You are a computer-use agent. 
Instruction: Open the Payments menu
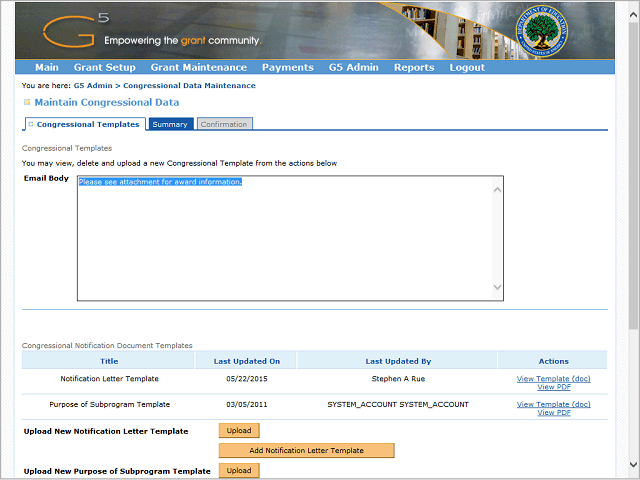point(288,67)
